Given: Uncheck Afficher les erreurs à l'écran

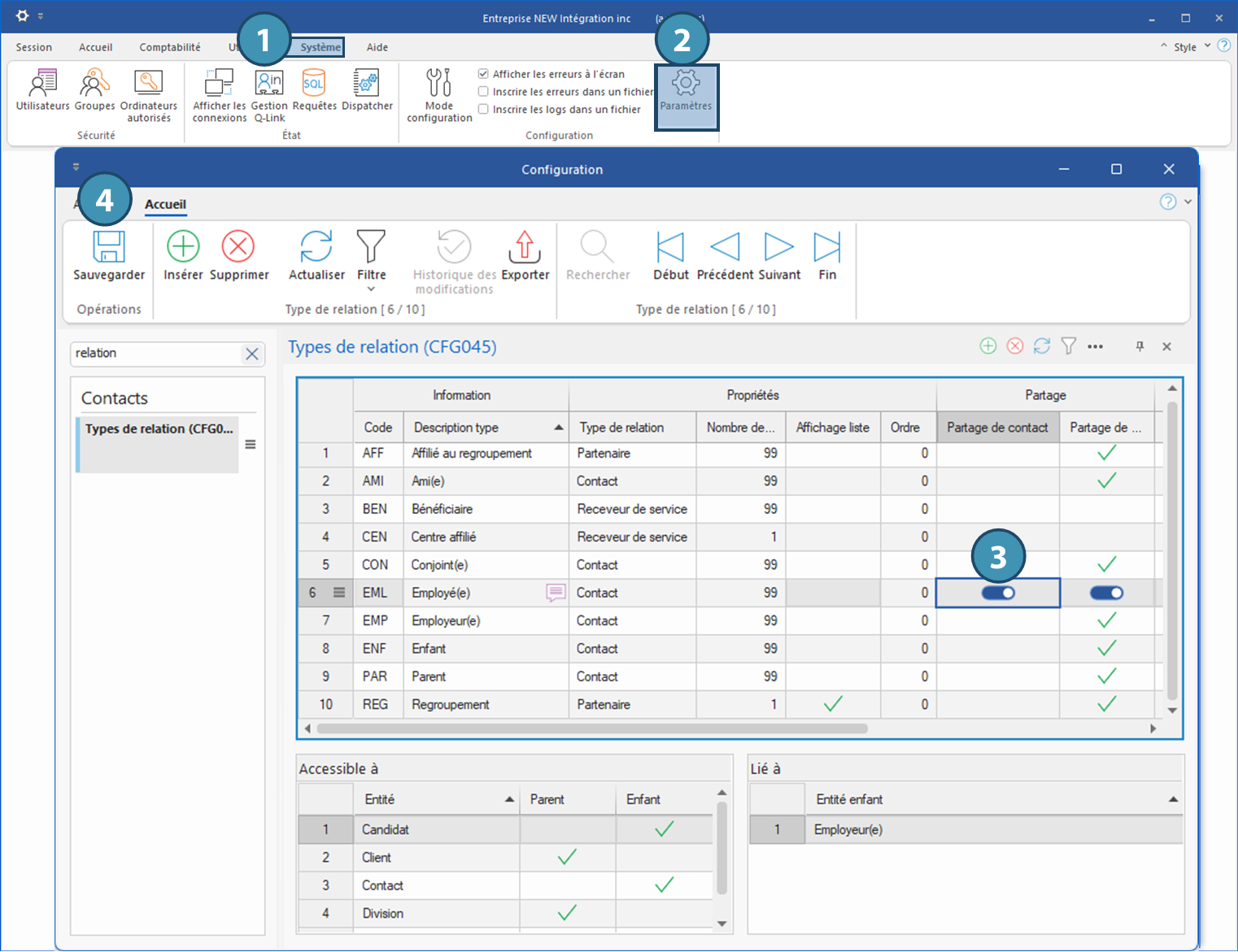Looking at the screenshot, I should coord(483,74).
